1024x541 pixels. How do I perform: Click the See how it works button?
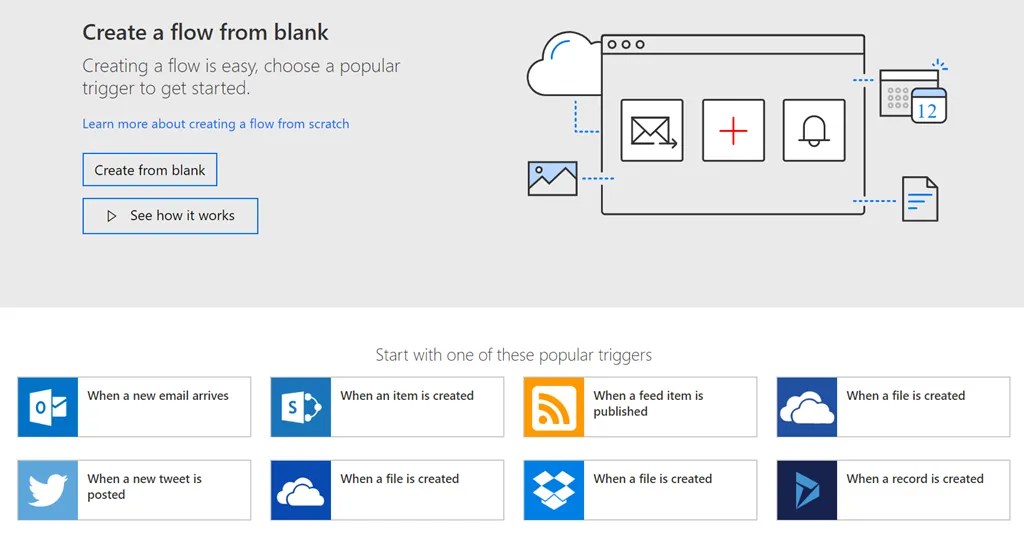[x=170, y=216]
